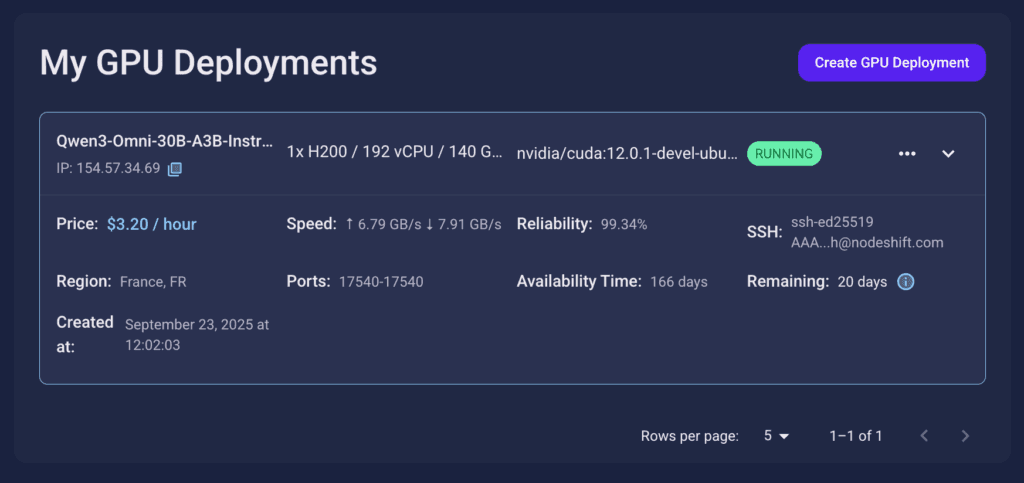Click the reliability value 99.34%
This screenshot has height=483, width=1024.
[x=624, y=224]
